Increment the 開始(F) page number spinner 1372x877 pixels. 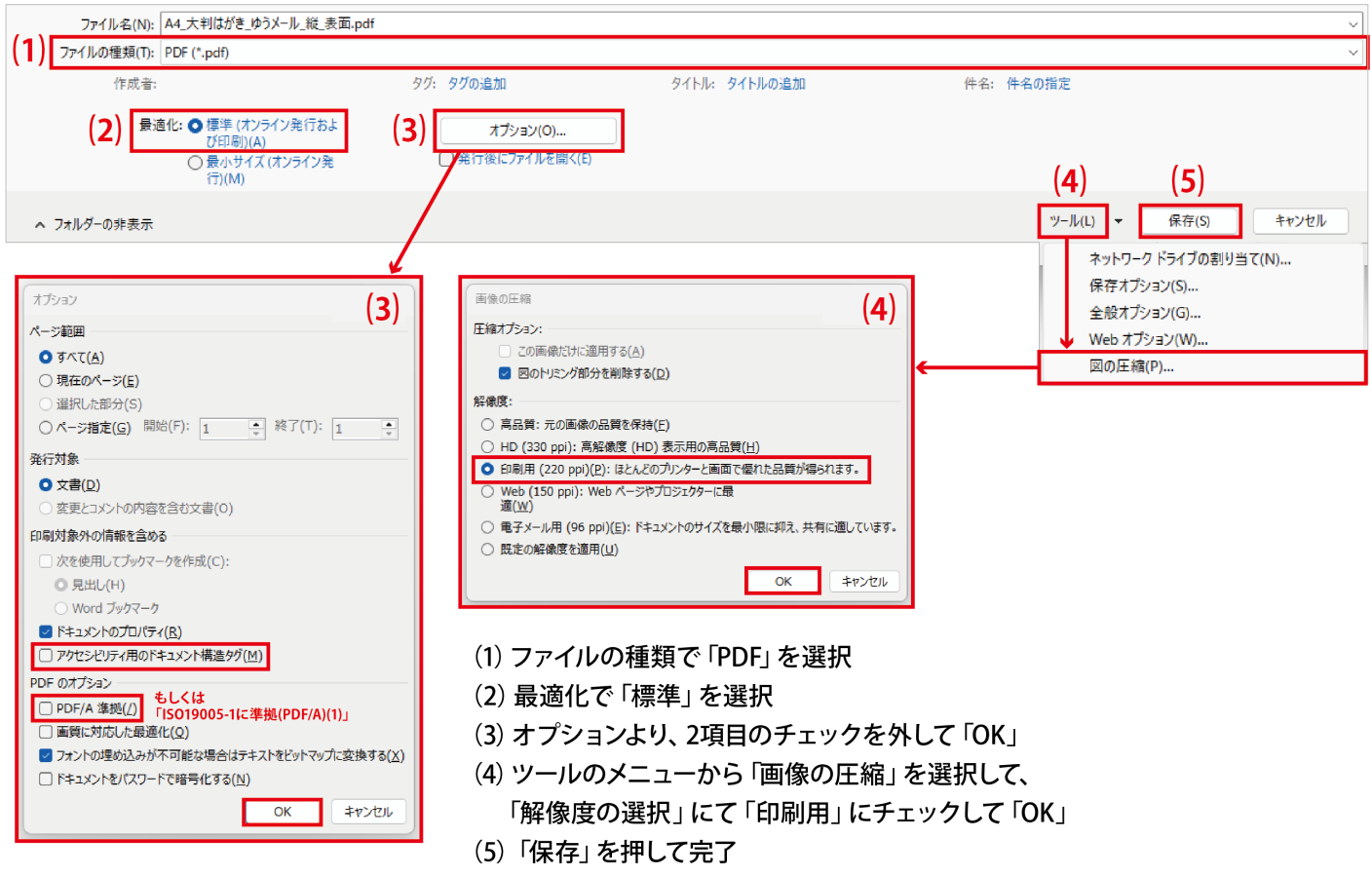click(254, 423)
